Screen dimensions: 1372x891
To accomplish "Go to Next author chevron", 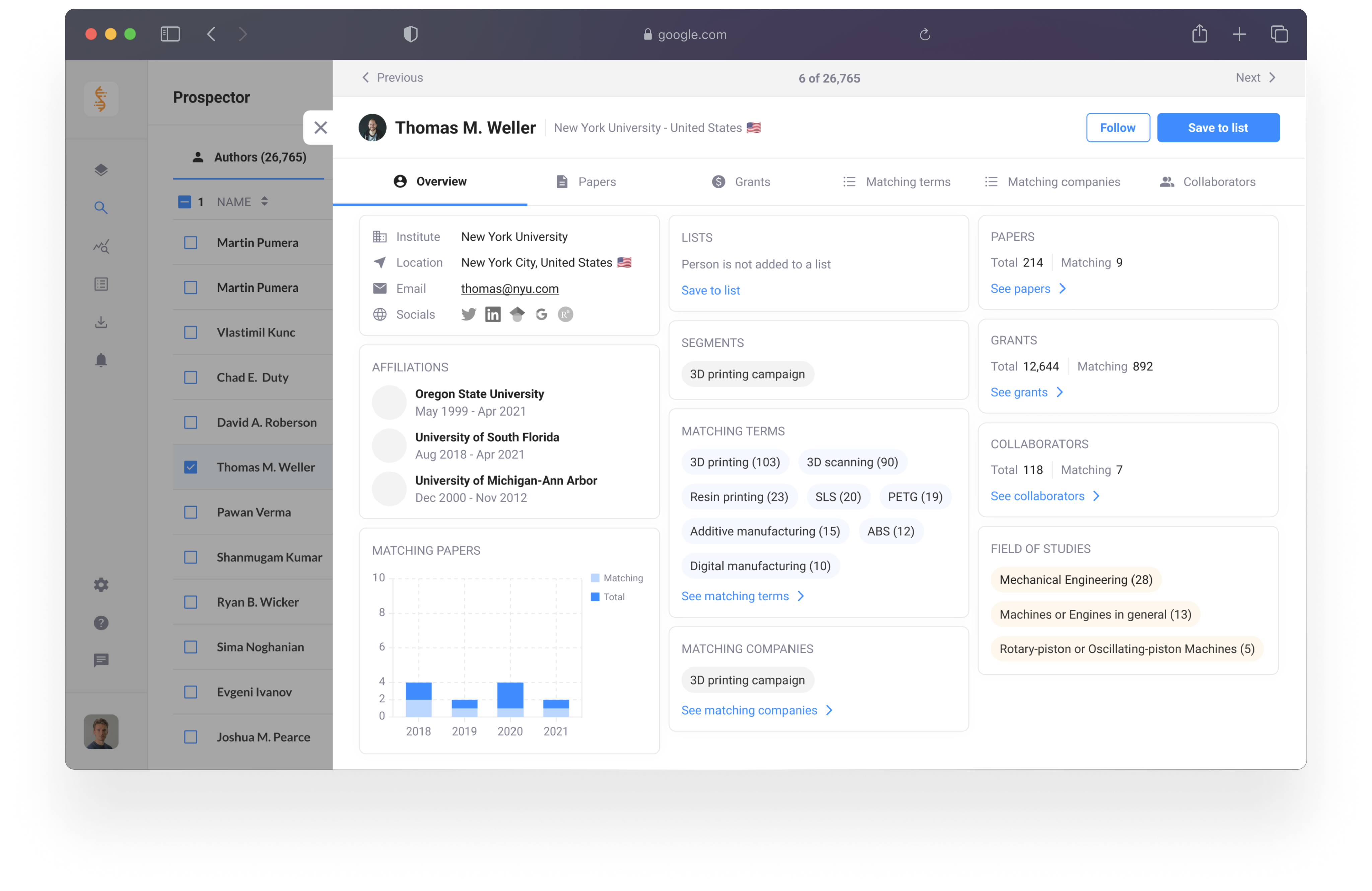I will (x=1272, y=78).
